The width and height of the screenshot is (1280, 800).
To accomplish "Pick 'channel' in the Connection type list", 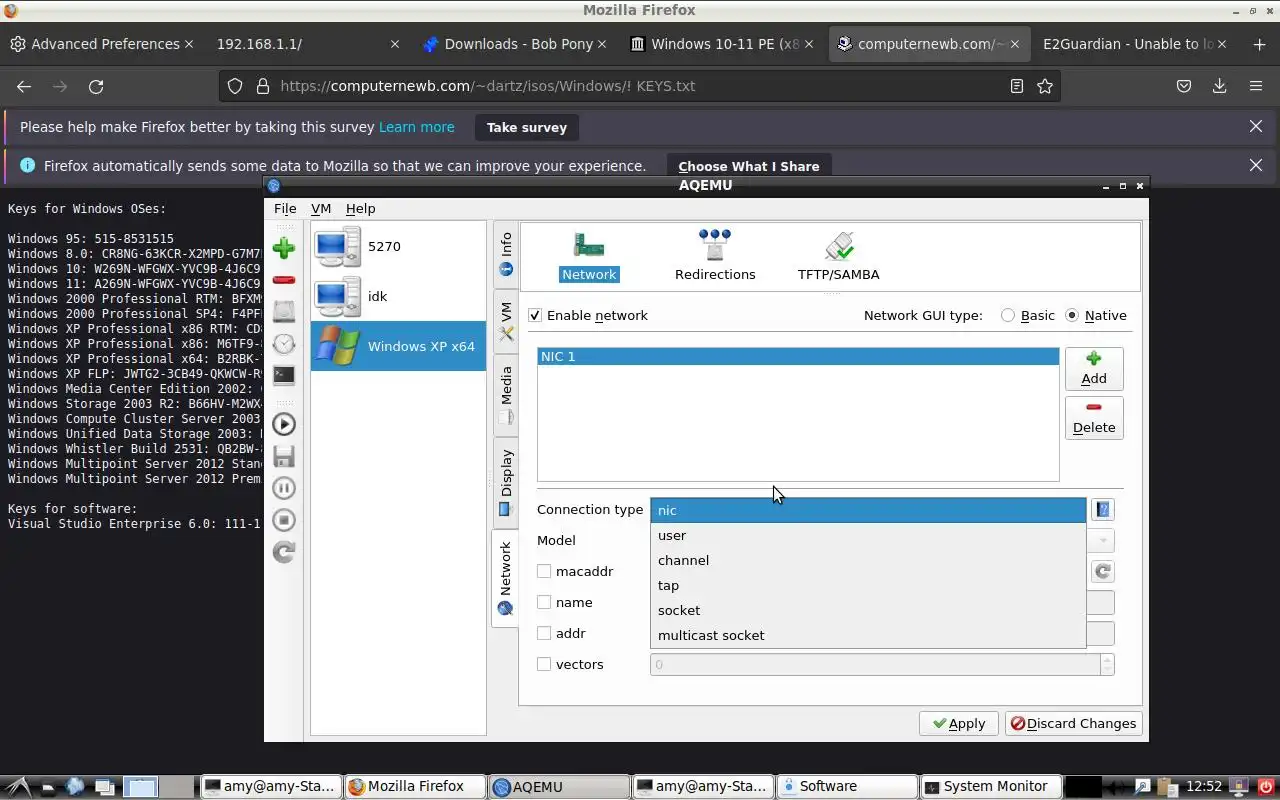I will coord(868,560).
